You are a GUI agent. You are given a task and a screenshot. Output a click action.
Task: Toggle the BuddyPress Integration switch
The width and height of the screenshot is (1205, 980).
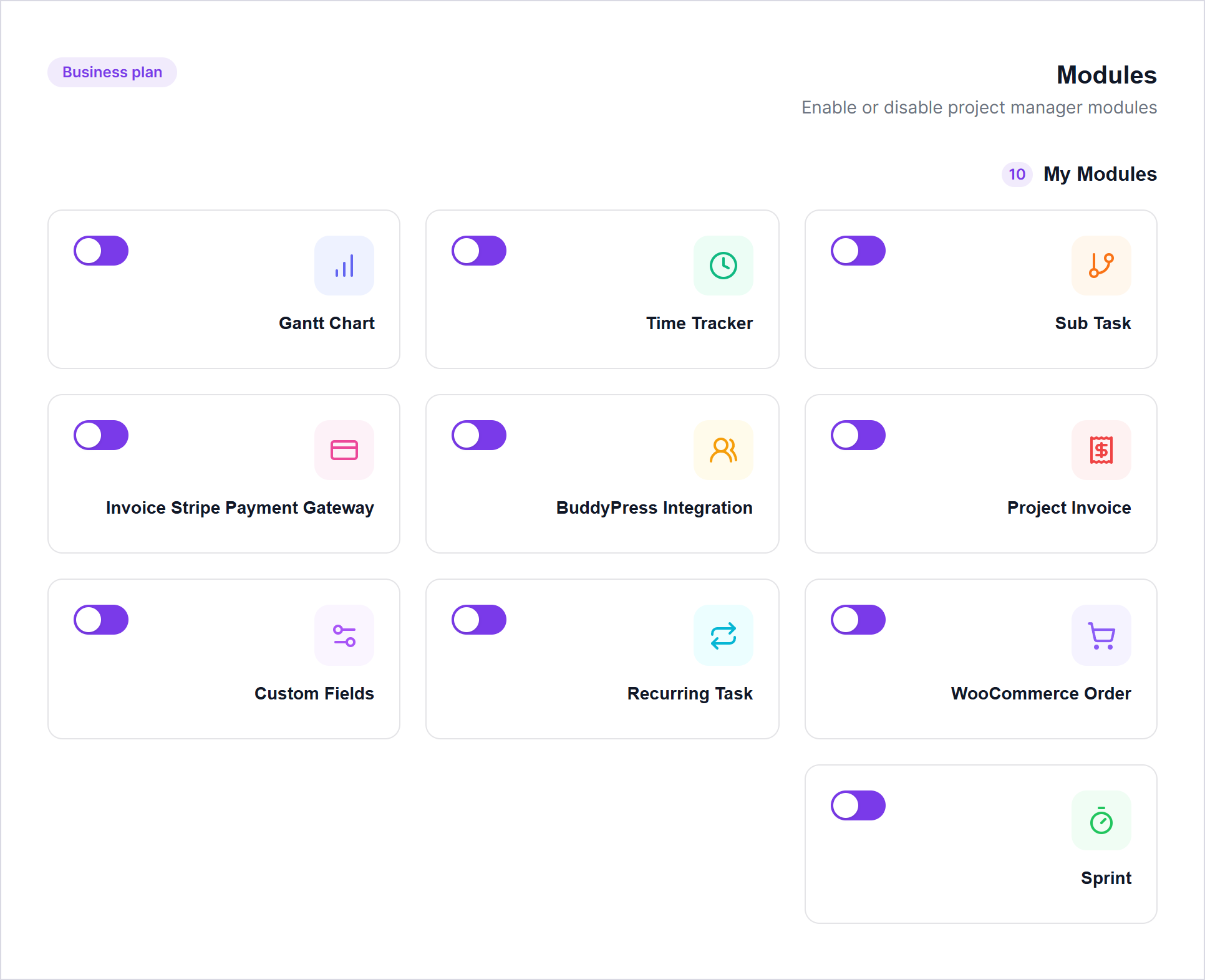[x=479, y=435]
